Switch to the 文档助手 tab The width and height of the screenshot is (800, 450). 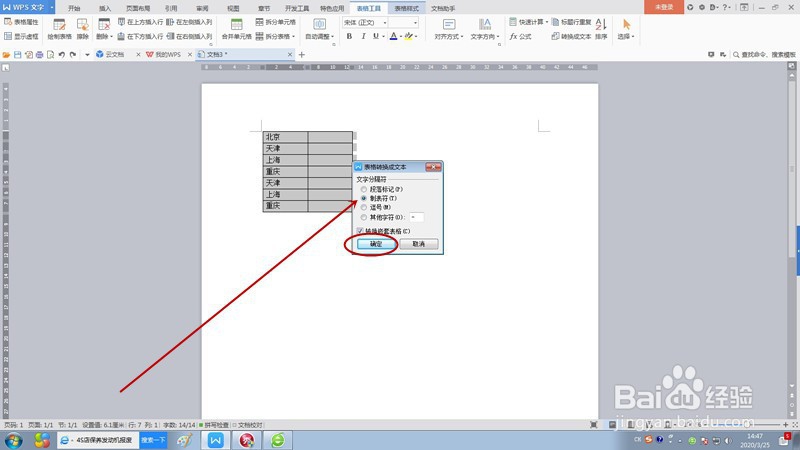point(443,8)
